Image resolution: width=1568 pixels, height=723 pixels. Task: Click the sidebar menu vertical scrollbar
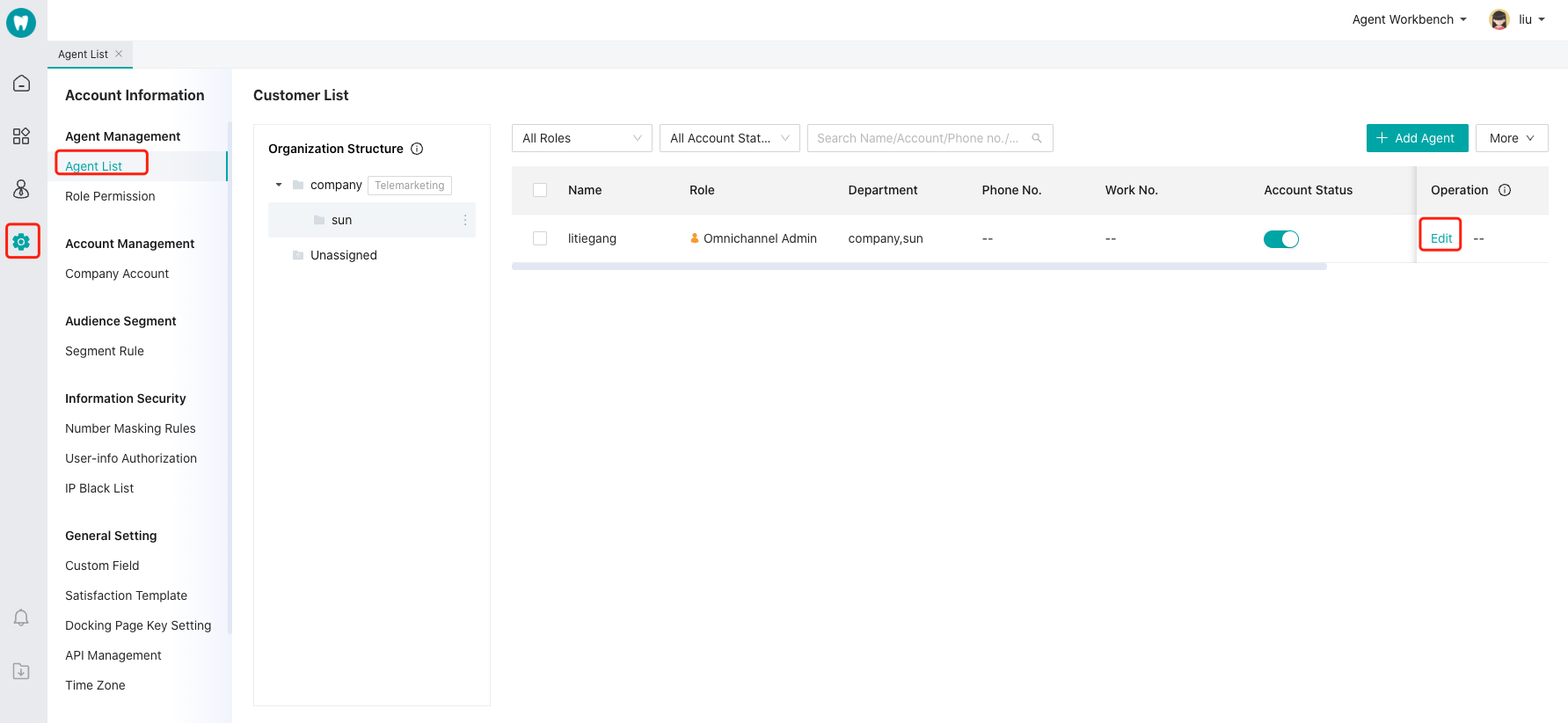click(230, 378)
